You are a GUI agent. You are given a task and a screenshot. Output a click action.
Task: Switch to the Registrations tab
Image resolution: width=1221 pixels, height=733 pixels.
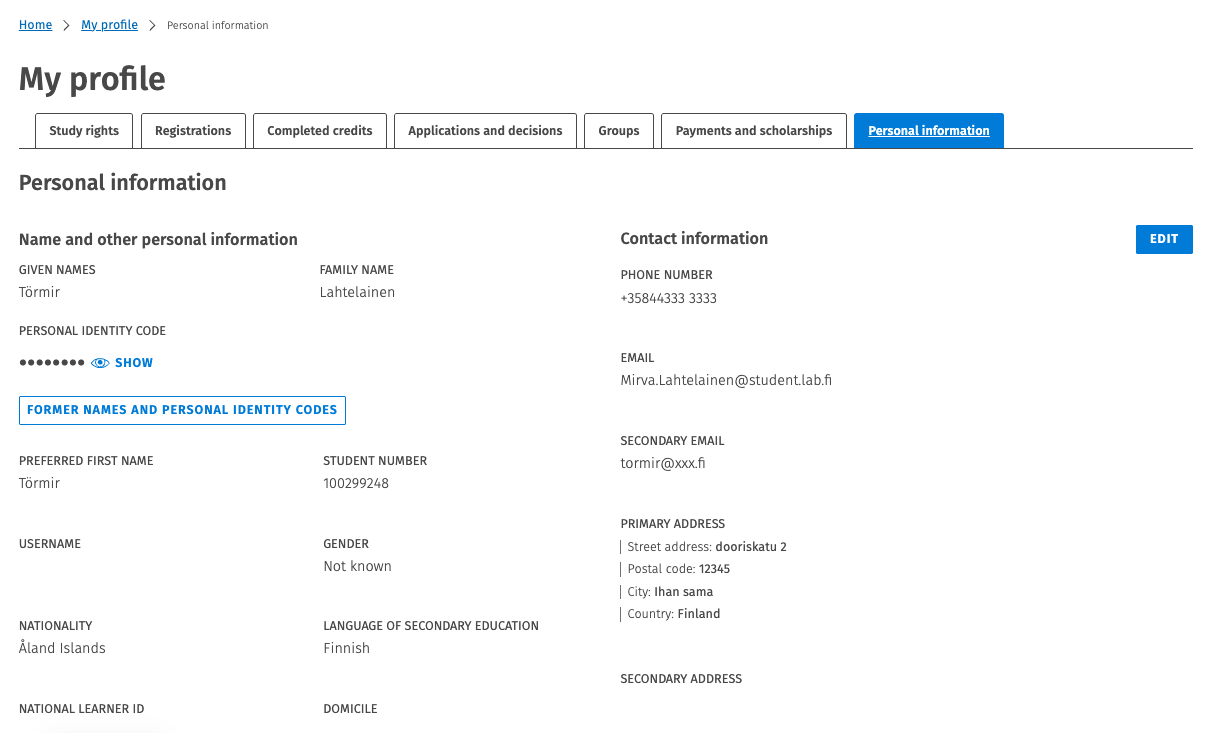pos(193,130)
